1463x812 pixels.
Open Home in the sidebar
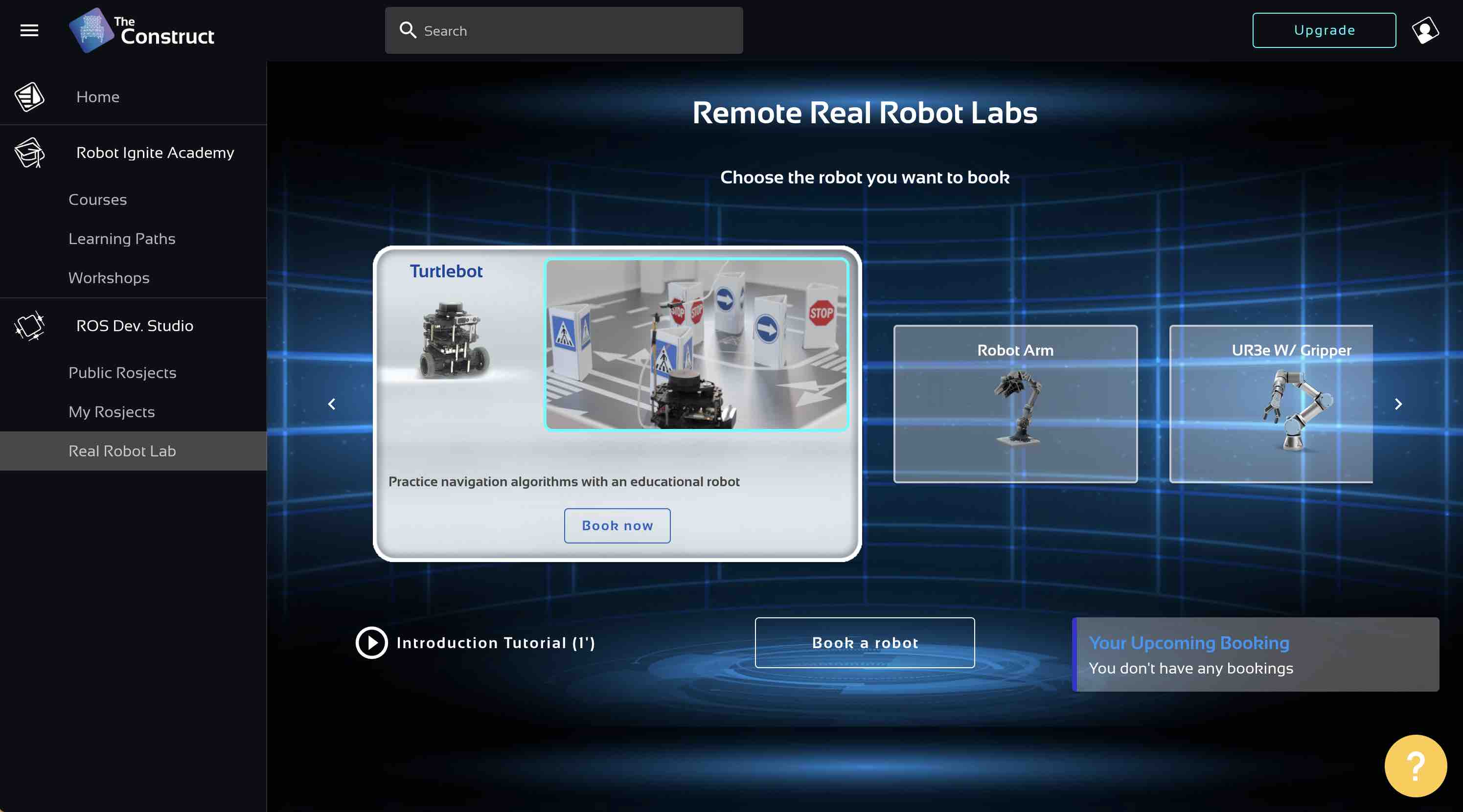98,97
